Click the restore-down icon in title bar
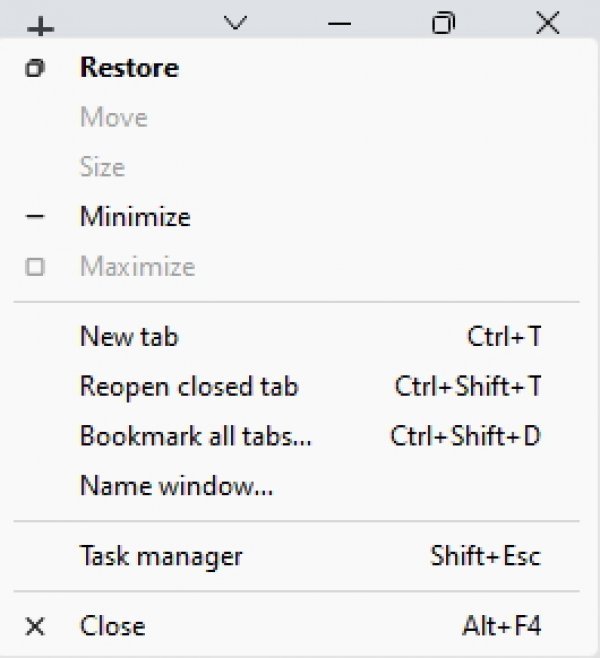This screenshot has width=600, height=658. click(x=443, y=23)
